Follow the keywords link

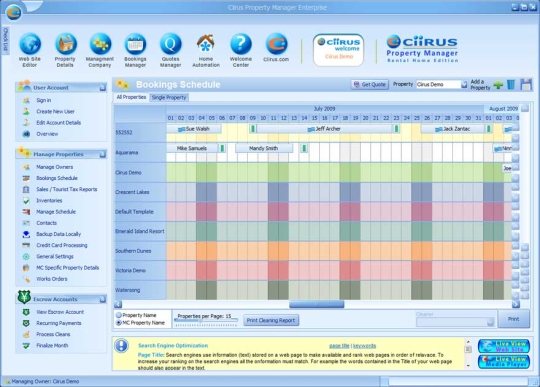364,346
